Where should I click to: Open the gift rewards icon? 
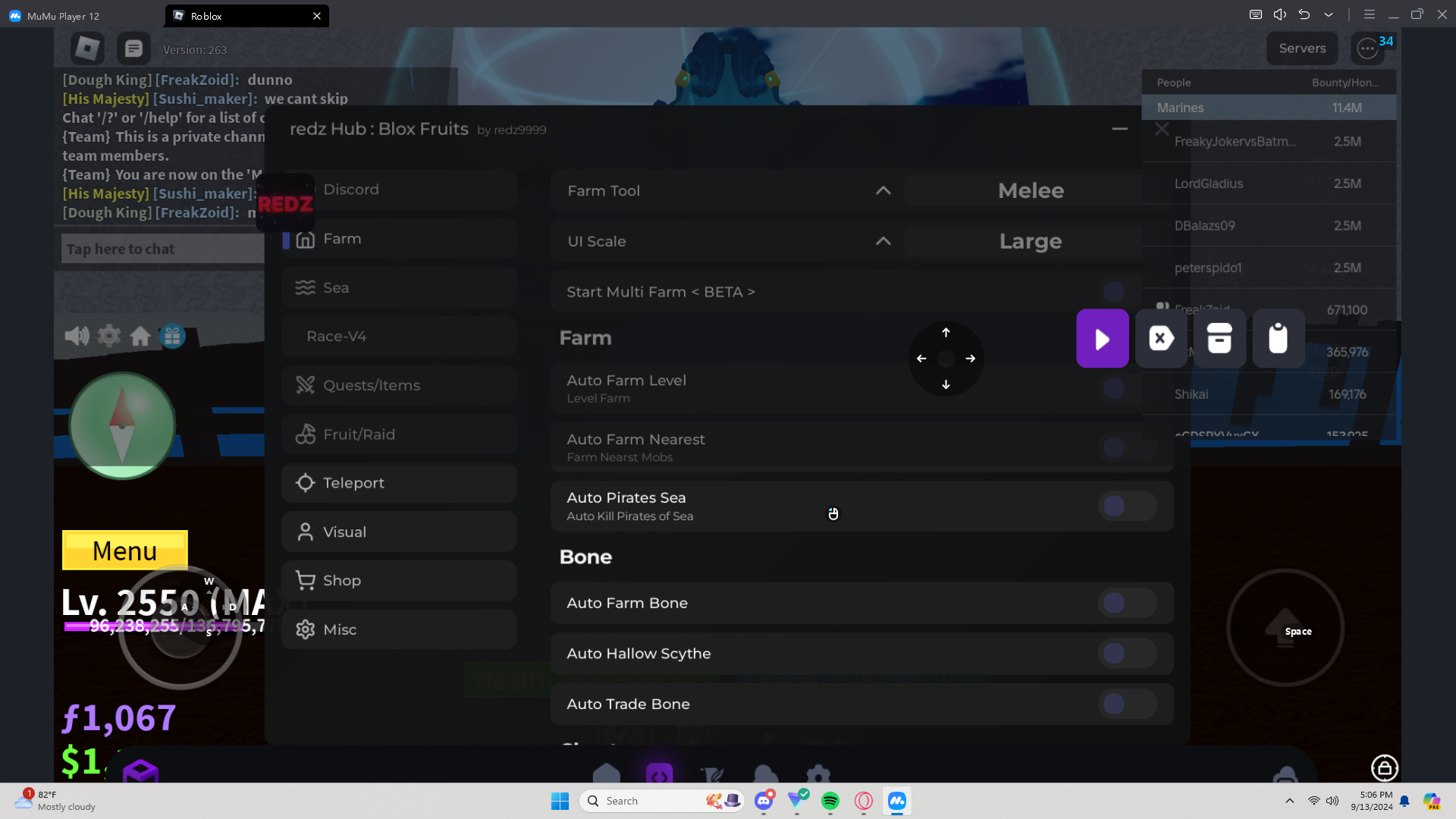coord(172,335)
